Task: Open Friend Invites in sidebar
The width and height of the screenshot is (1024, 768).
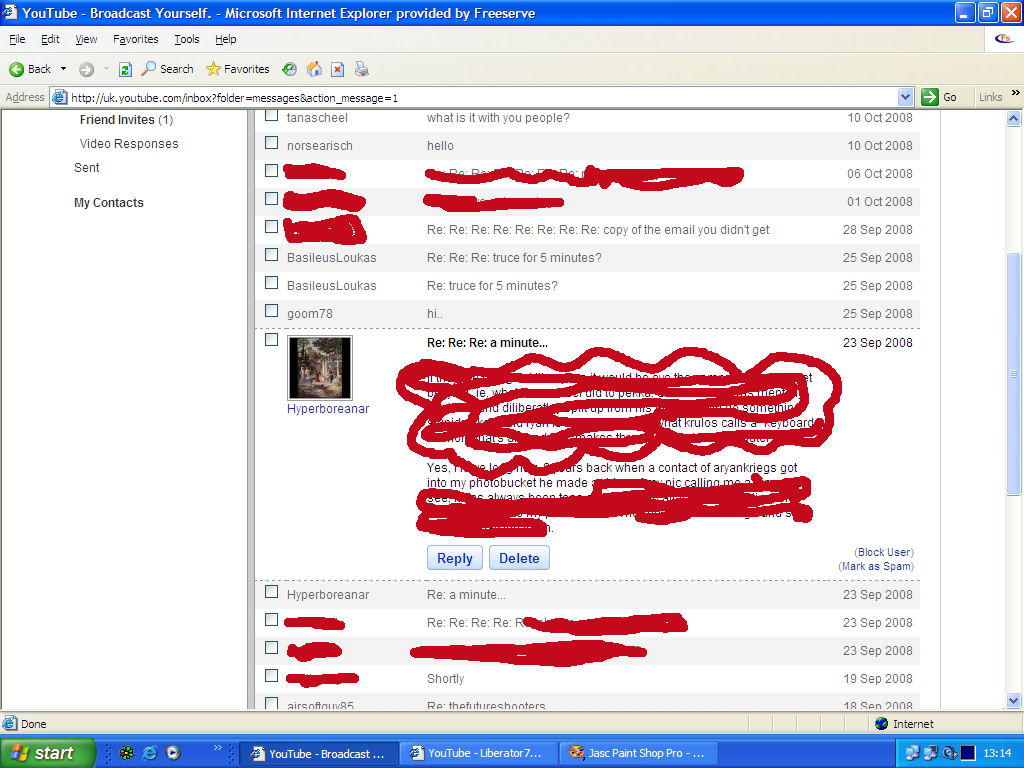Action: (126, 120)
